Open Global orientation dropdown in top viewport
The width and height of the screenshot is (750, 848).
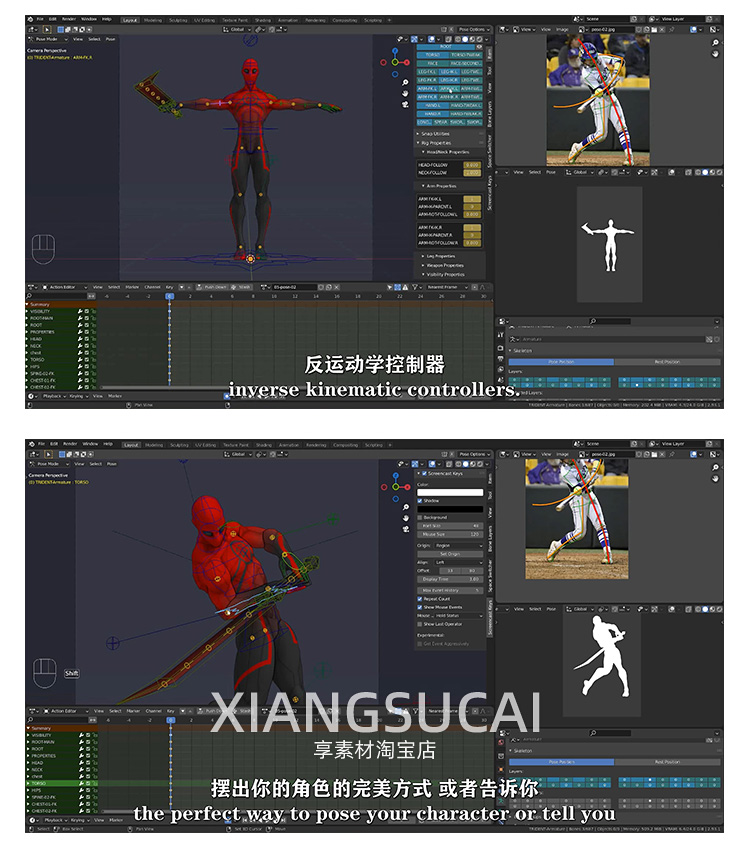tap(236, 29)
